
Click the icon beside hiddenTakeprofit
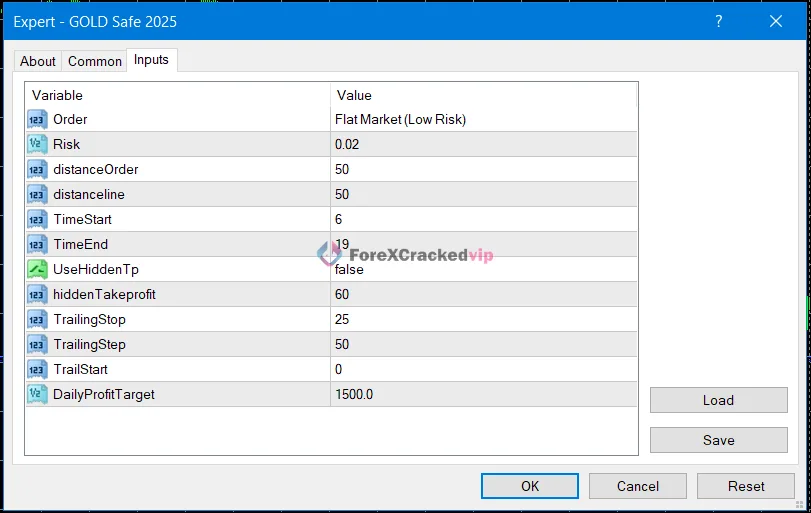[37, 294]
